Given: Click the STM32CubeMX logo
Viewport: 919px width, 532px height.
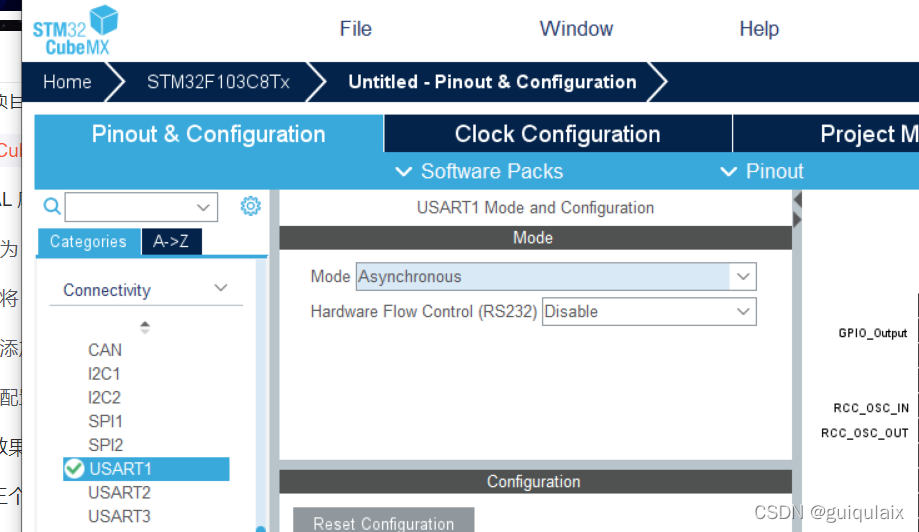Looking at the screenshot, I should pyautogui.click(x=75, y=30).
